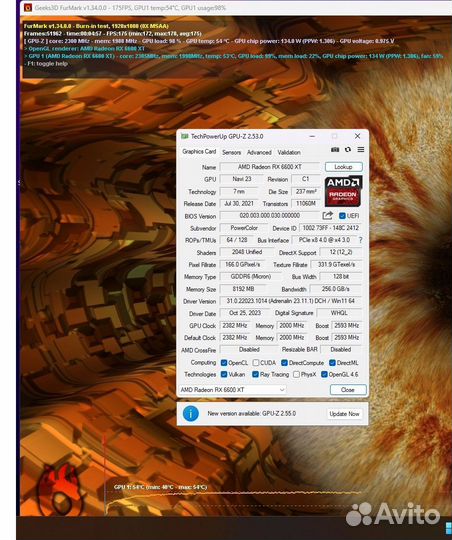Click the GPU-Z screenshot camera icon
Screen dimensions: 452x540
335,150
